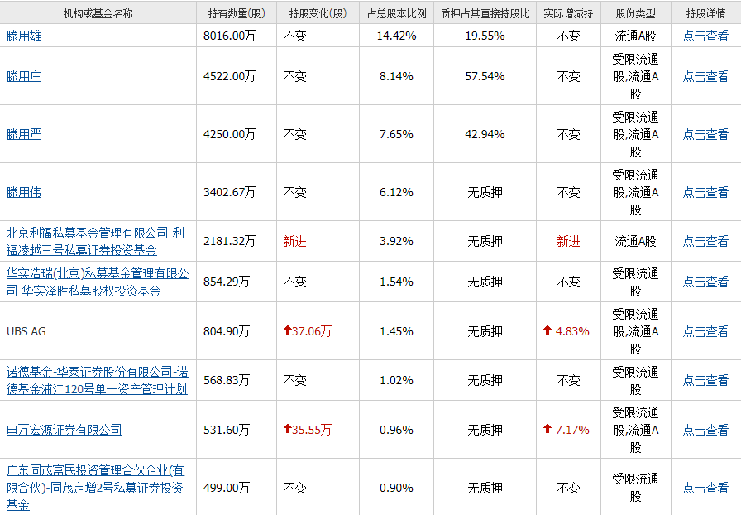Open the 广东同茂富民投资管理 fund link
Image resolution: width=742 pixels, height=515 pixels.
tap(95, 487)
